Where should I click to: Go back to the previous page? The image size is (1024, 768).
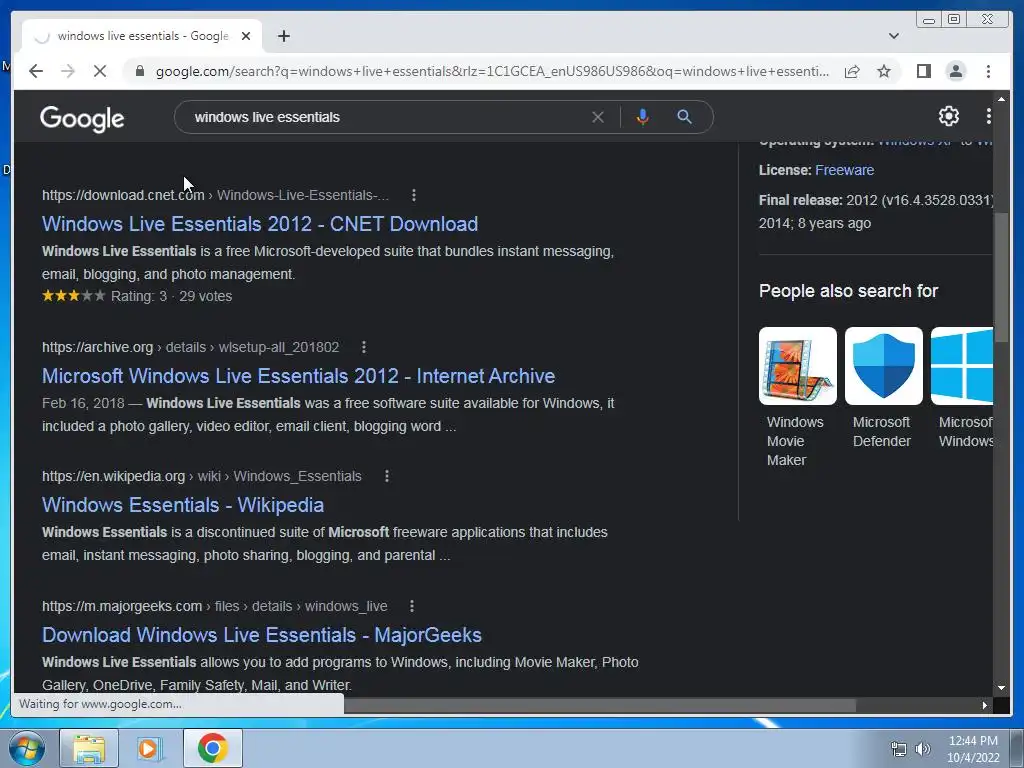tap(36, 71)
